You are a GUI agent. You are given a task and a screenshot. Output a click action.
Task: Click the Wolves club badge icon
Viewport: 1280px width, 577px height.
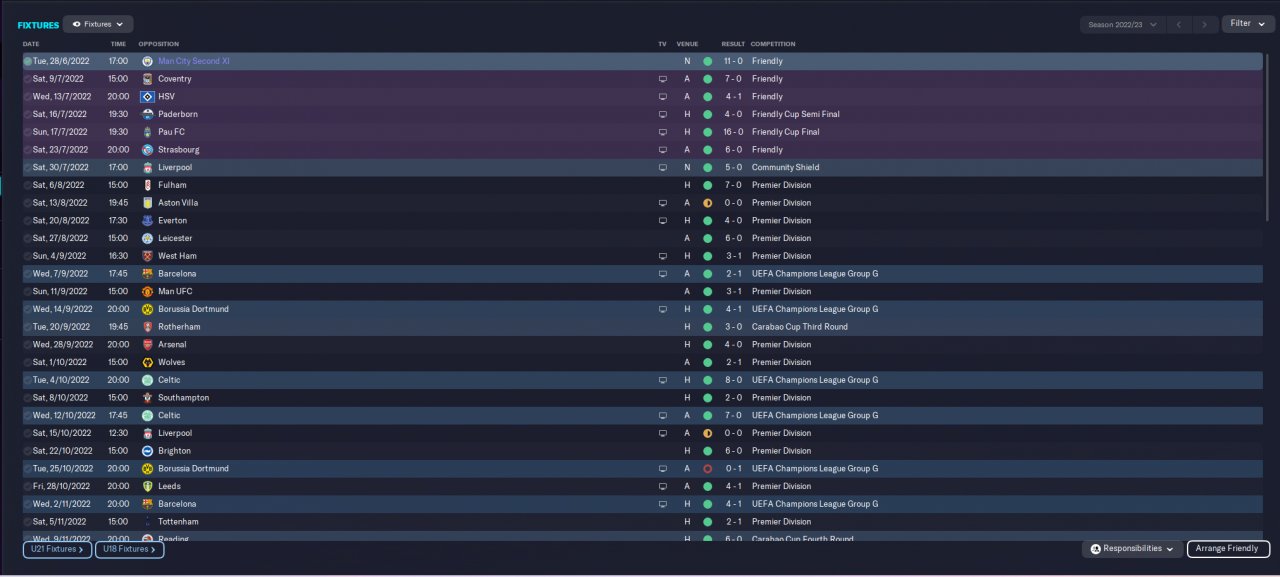(x=147, y=362)
